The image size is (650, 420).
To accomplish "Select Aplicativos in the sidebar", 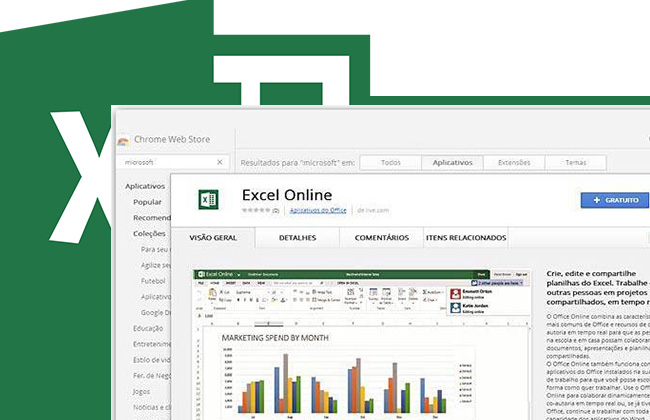I will [145, 186].
